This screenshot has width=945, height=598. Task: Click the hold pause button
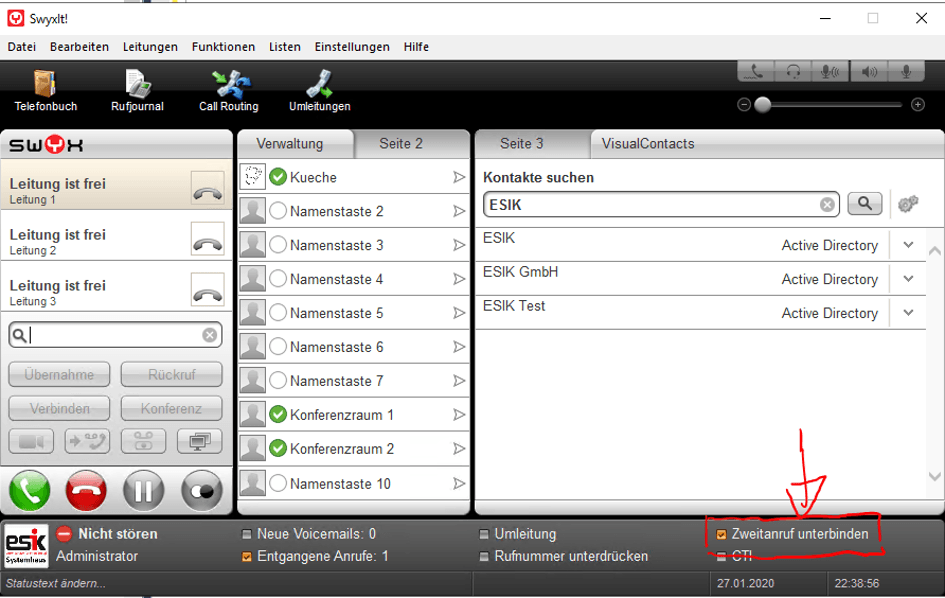(x=143, y=491)
